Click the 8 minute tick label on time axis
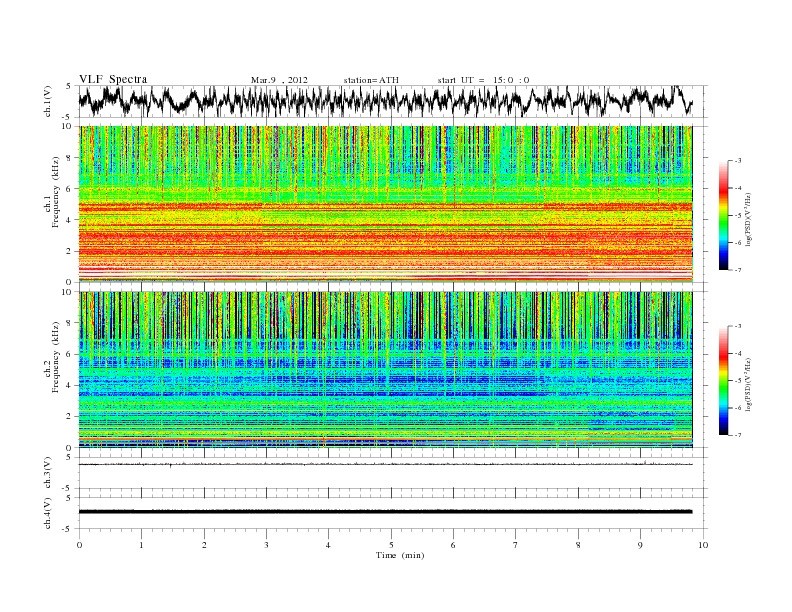 coord(578,545)
